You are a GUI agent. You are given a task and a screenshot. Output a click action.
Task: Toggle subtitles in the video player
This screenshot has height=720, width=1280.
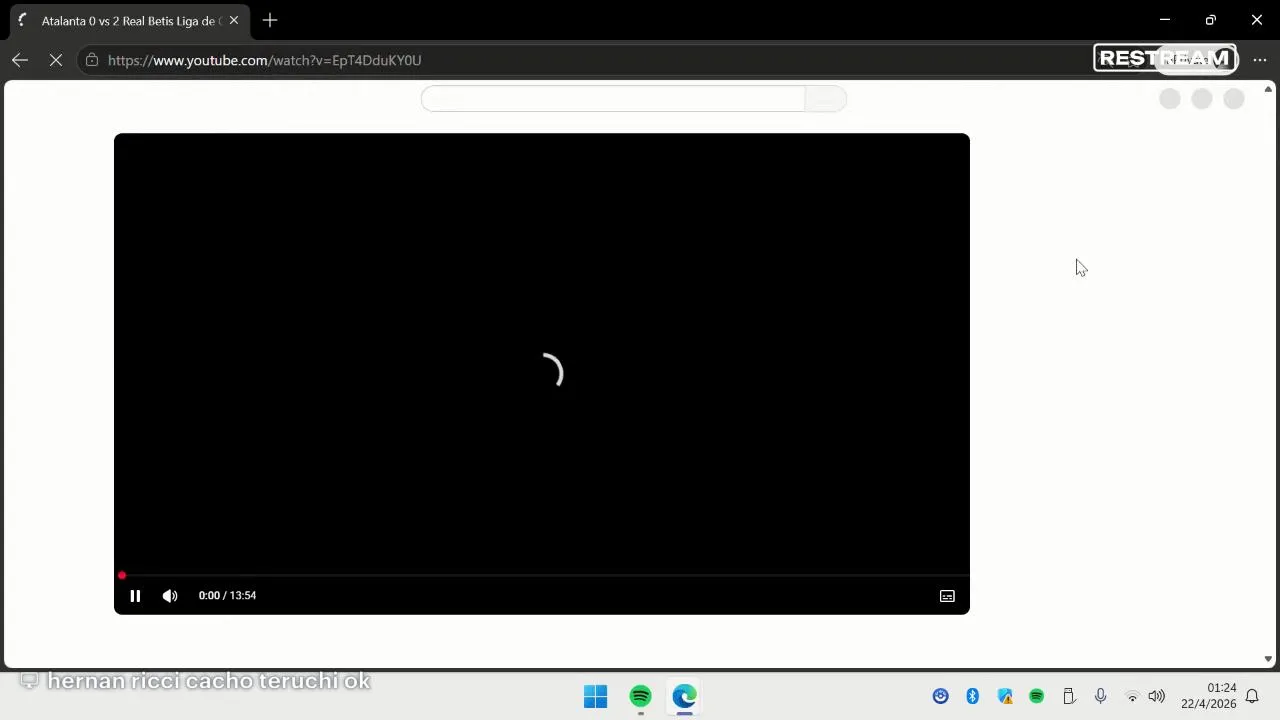click(x=947, y=596)
